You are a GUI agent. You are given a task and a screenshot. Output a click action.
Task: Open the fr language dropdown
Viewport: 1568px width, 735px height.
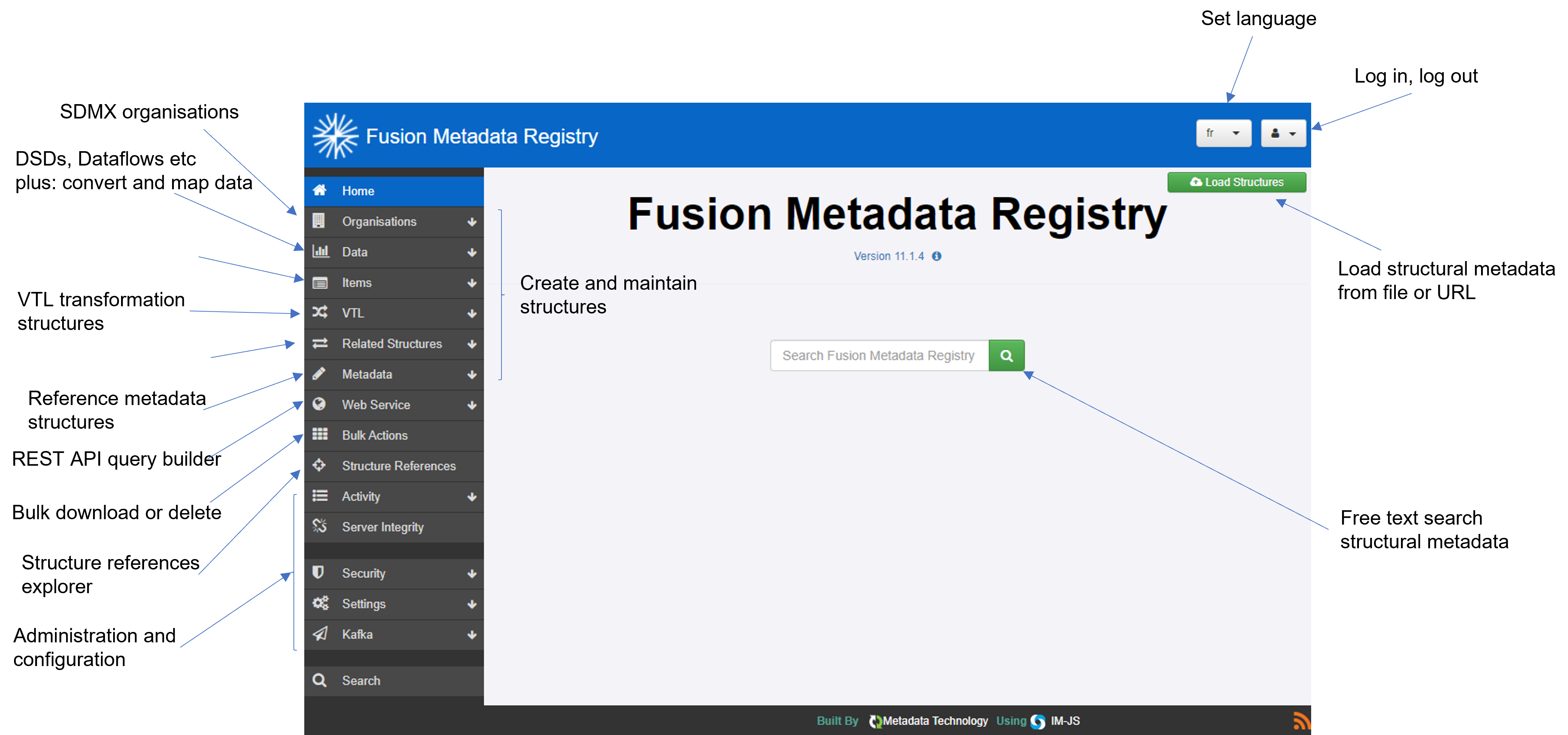tap(1223, 133)
